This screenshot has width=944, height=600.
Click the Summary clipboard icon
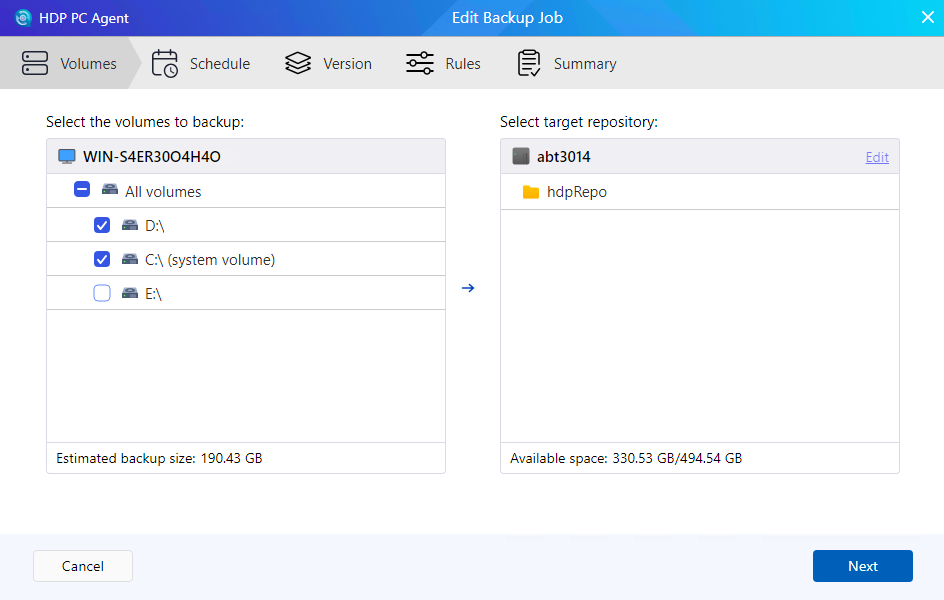[x=529, y=64]
